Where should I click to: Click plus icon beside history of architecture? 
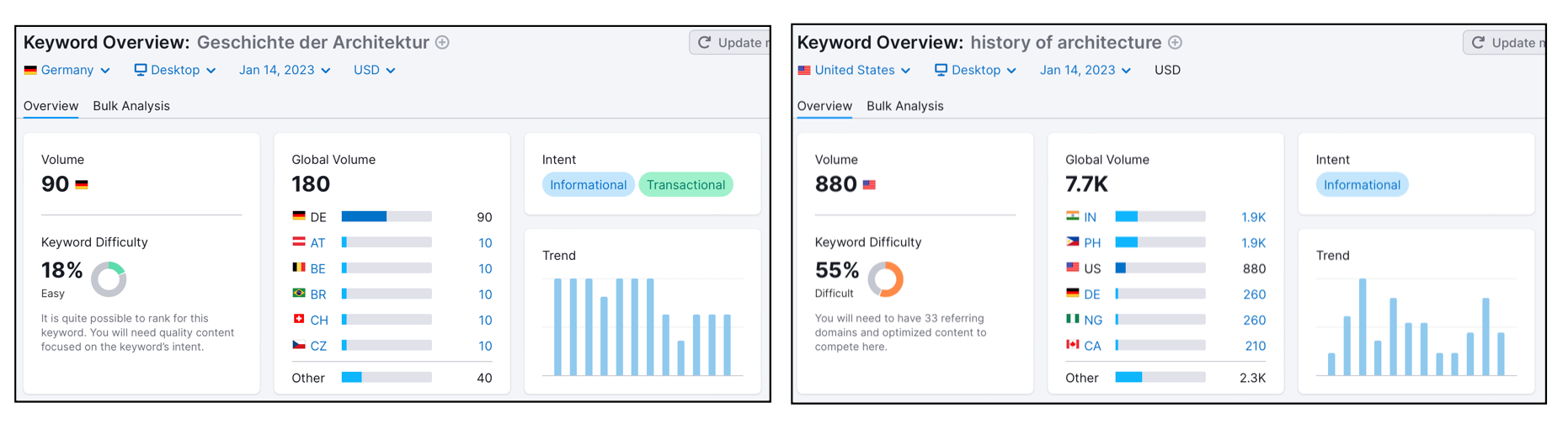(x=1176, y=42)
